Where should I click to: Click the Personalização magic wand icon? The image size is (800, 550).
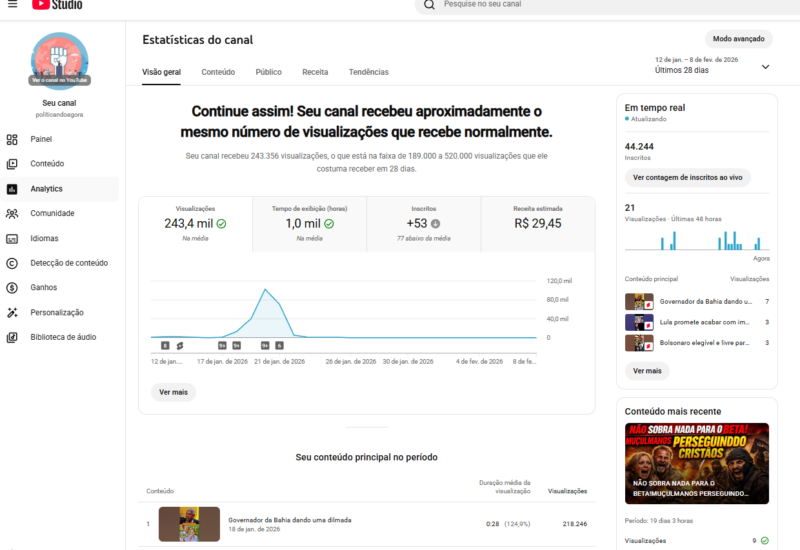tap(12, 313)
